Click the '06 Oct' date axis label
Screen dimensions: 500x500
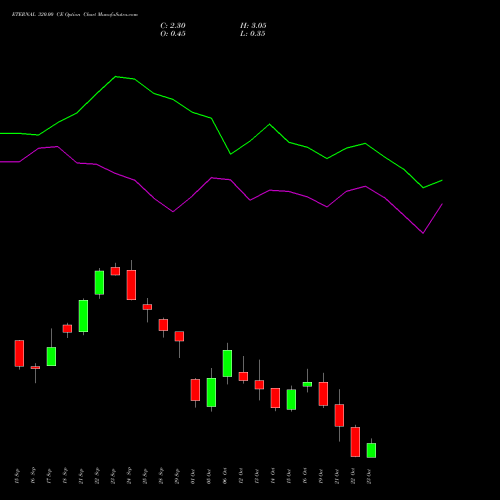point(225,476)
